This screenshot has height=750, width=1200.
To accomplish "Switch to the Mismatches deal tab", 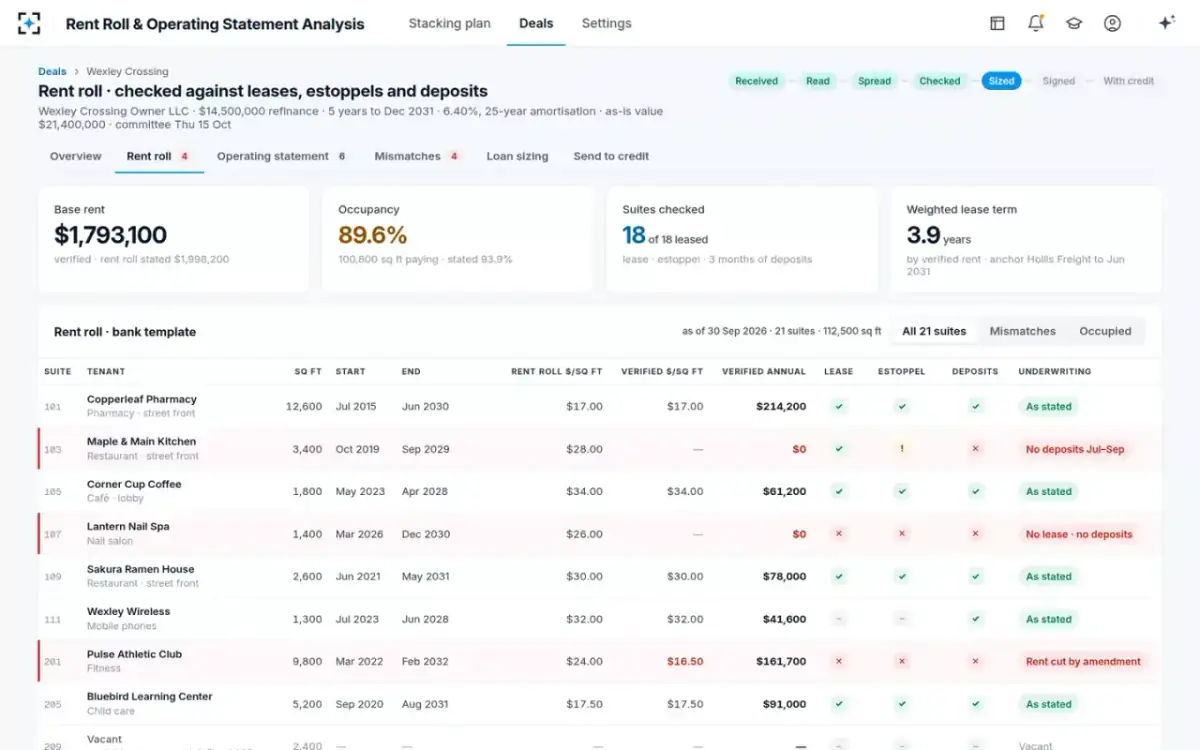I will coord(417,156).
